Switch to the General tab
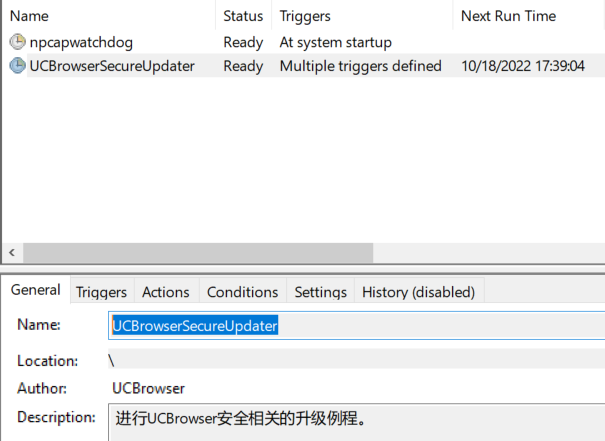The width and height of the screenshot is (605, 441). [x=35, y=290]
